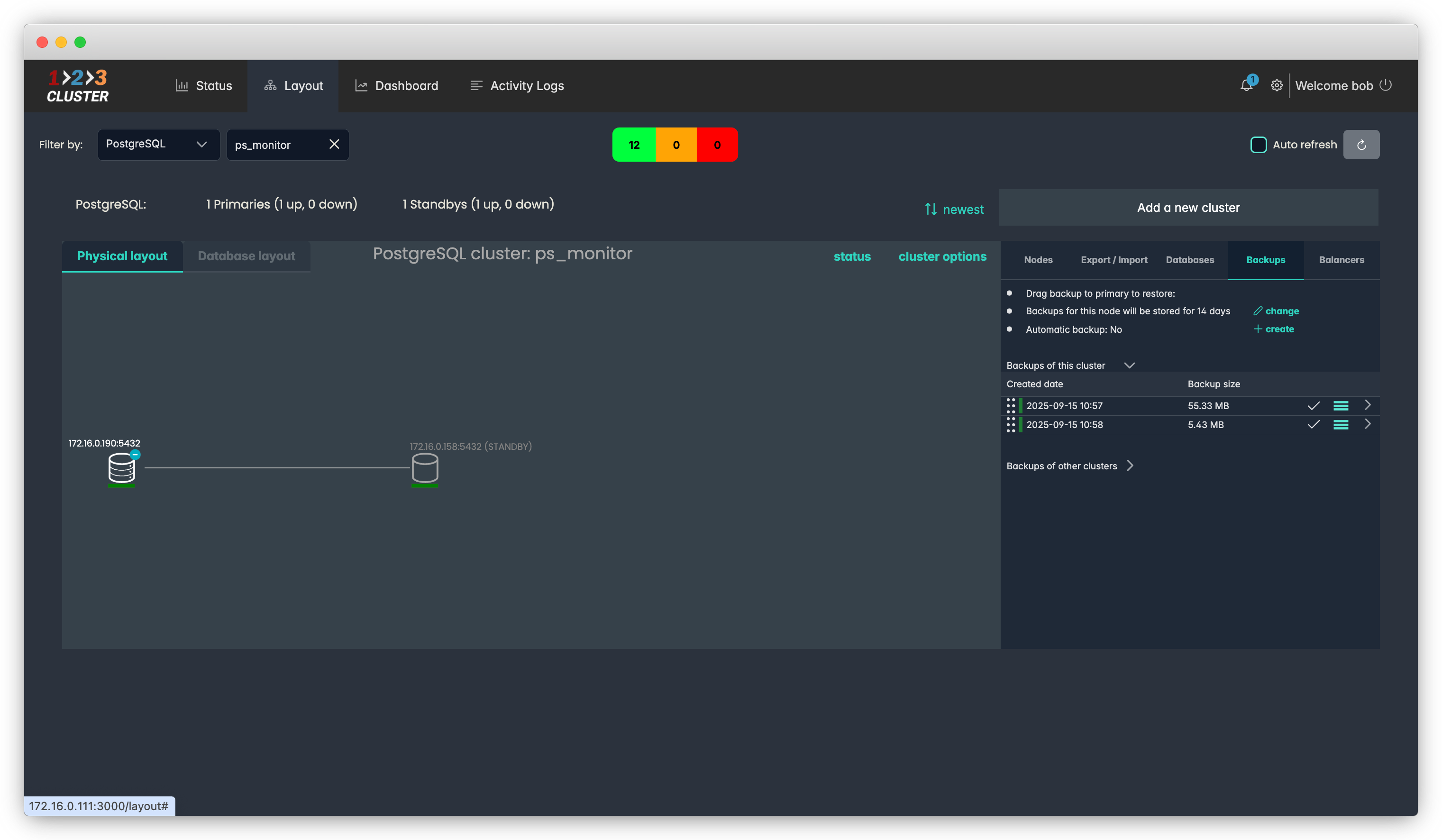Click the green status counter 12
This screenshot has height=840, width=1442.
(x=634, y=145)
